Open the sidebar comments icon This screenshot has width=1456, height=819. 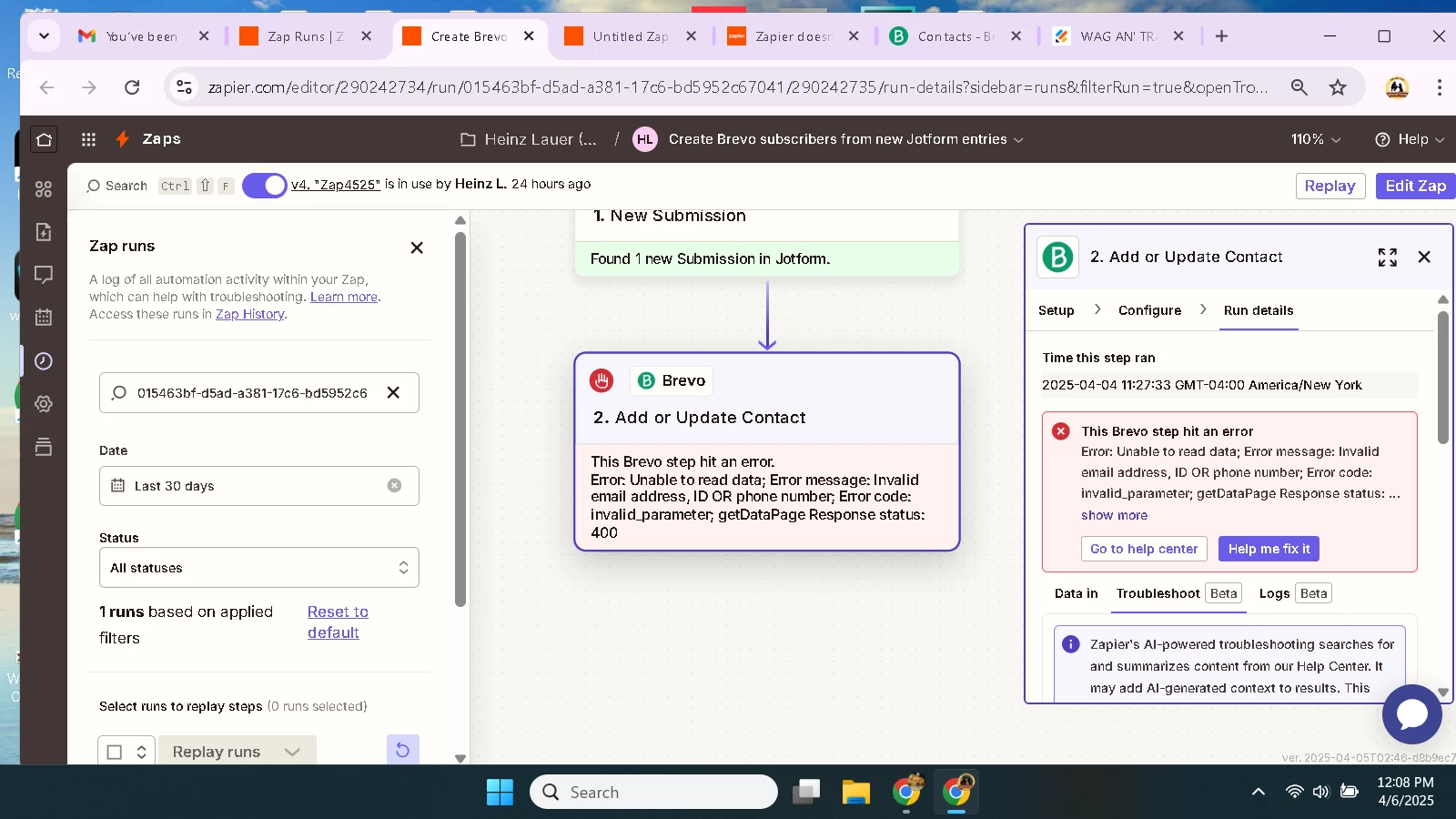(x=44, y=275)
